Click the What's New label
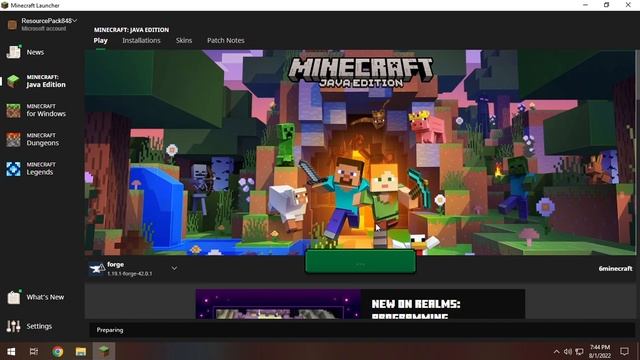Viewport: 640px width, 360px height. pyautogui.click(x=45, y=297)
